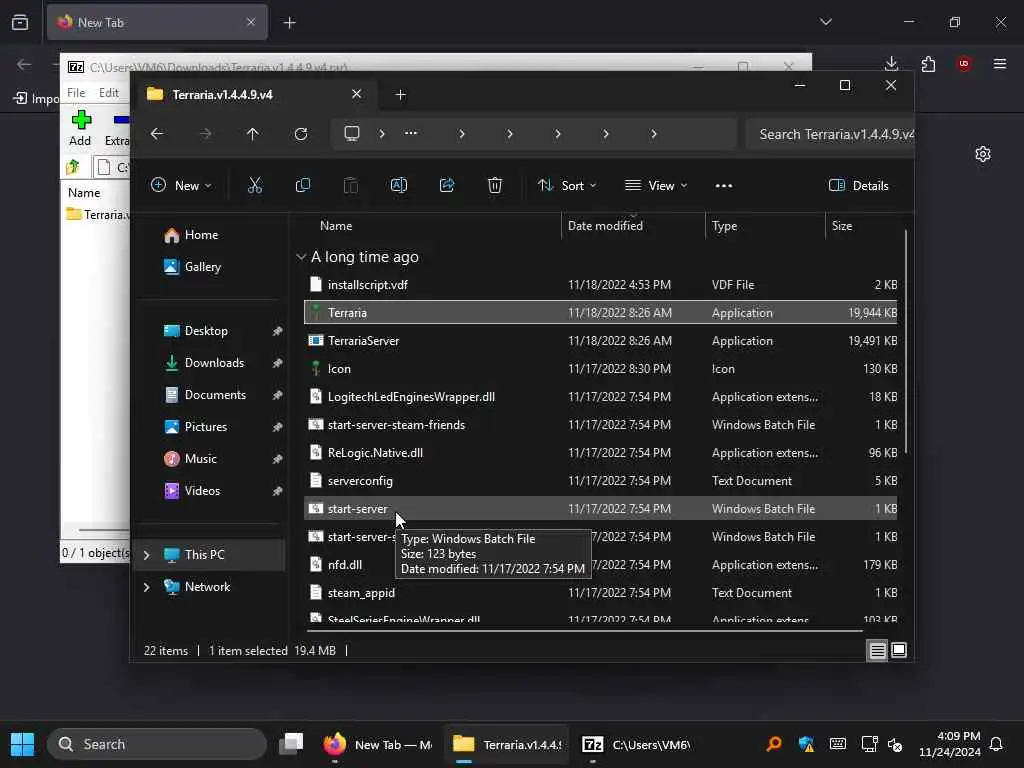Click the Delete trash icon in Explorer toolbar
1024x768 pixels.
[x=494, y=185]
